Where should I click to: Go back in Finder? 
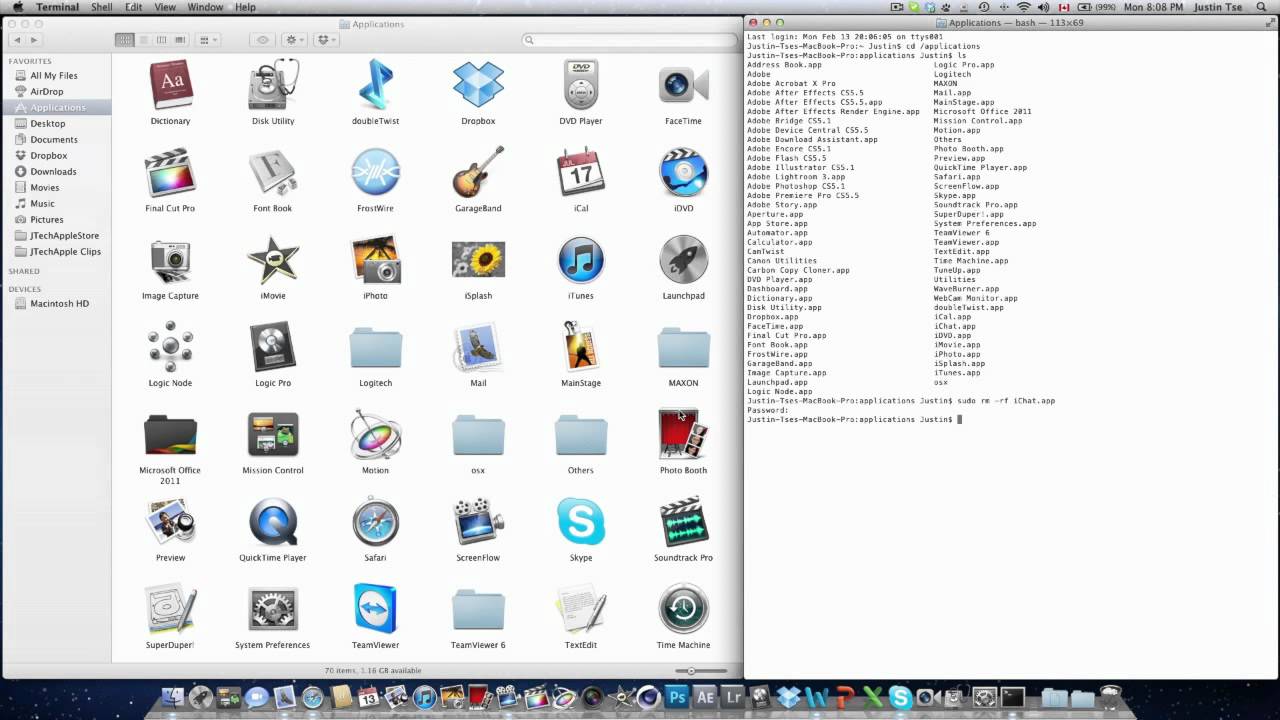17,40
